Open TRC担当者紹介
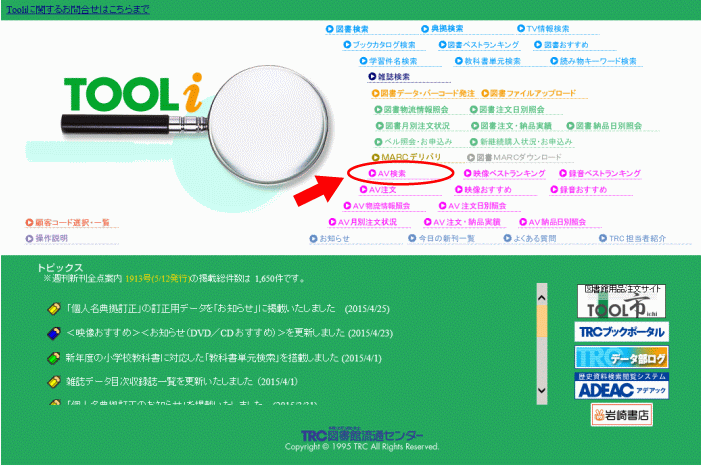This screenshot has width=701, height=466. pyautogui.click(x=638, y=238)
